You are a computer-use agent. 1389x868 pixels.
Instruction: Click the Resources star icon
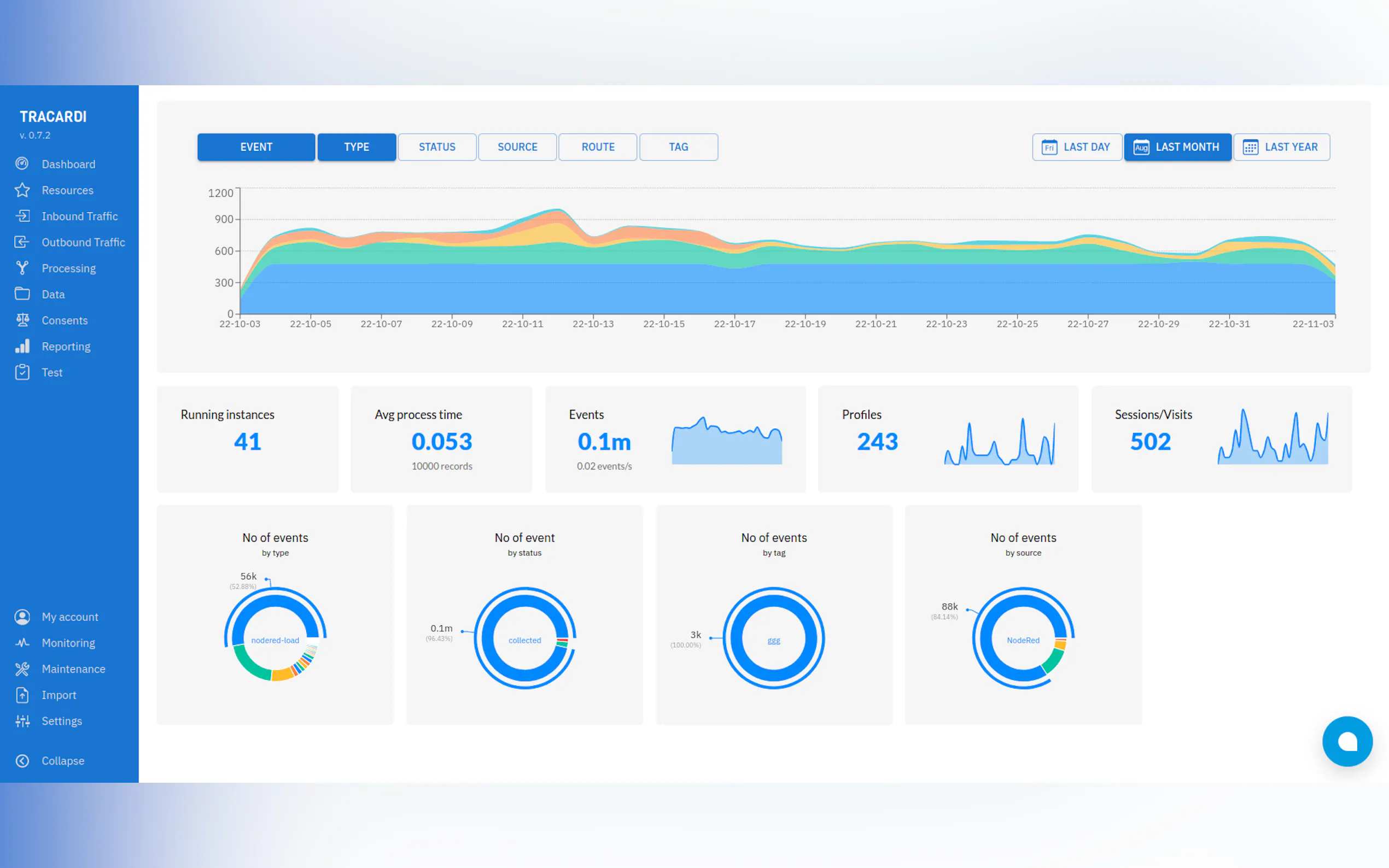[22, 190]
